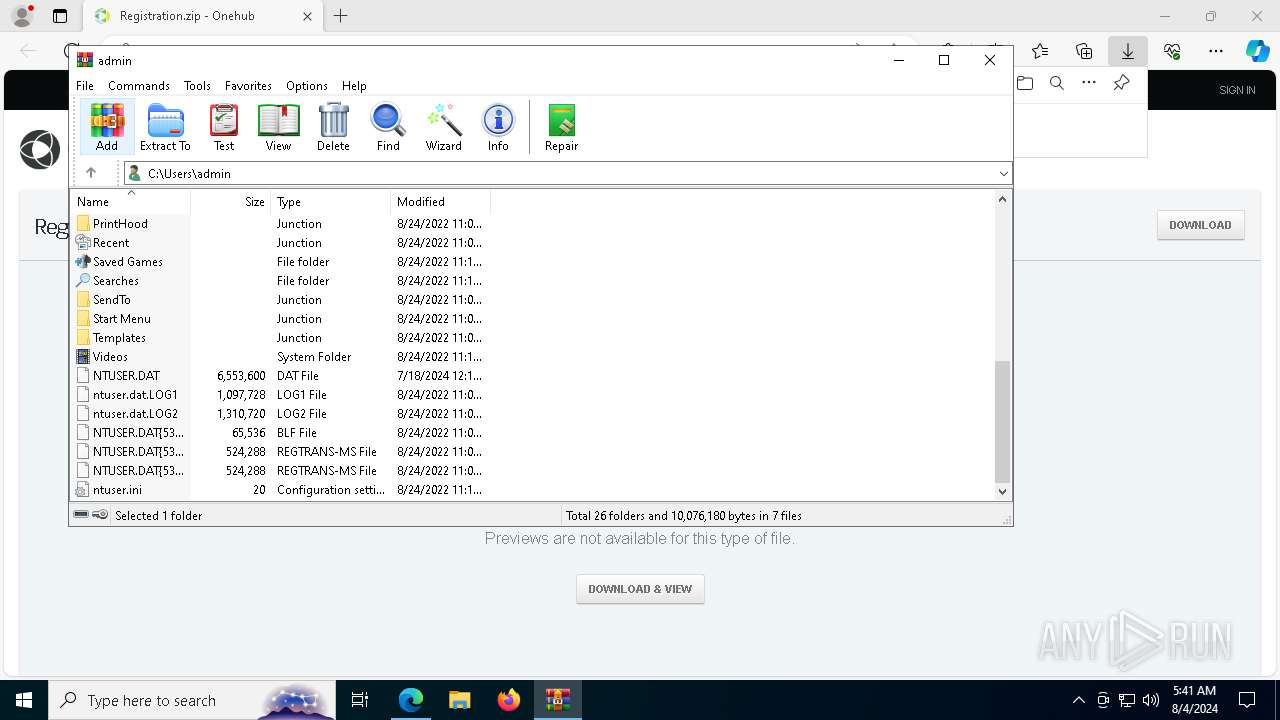Open Firefox from the taskbar
Image resolution: width=1280 pixels, height=720 pixels.
(509, 700)
